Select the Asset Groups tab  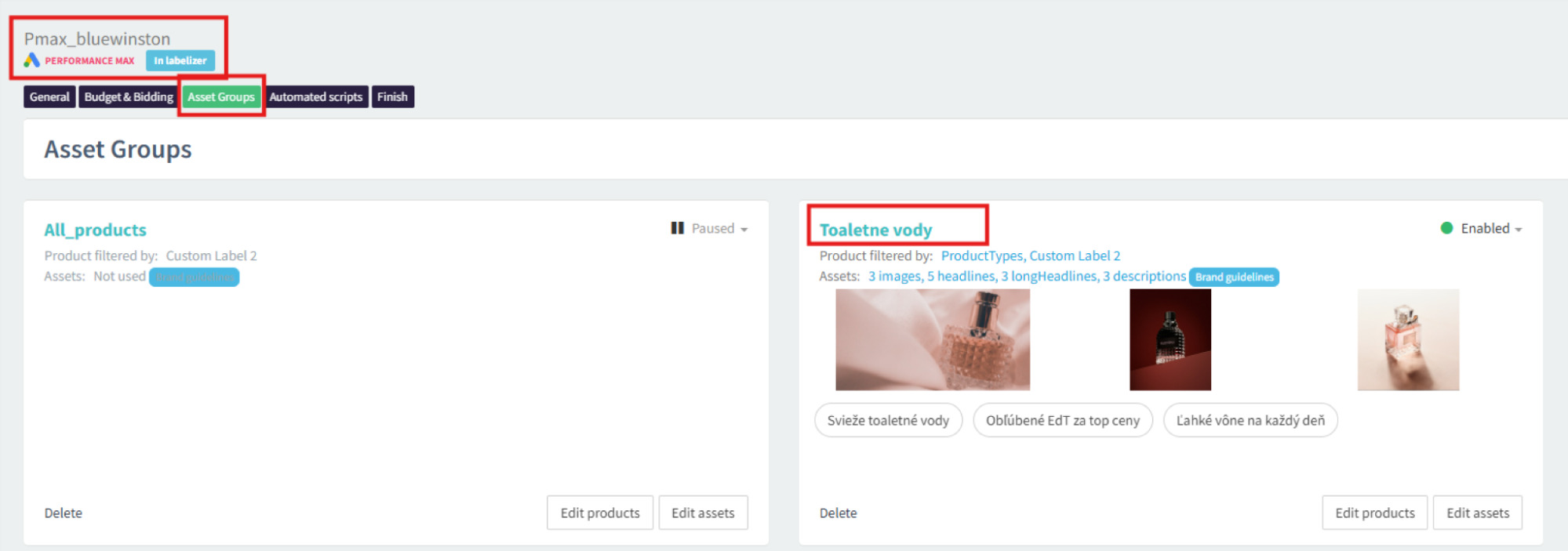tap(220, 96)
